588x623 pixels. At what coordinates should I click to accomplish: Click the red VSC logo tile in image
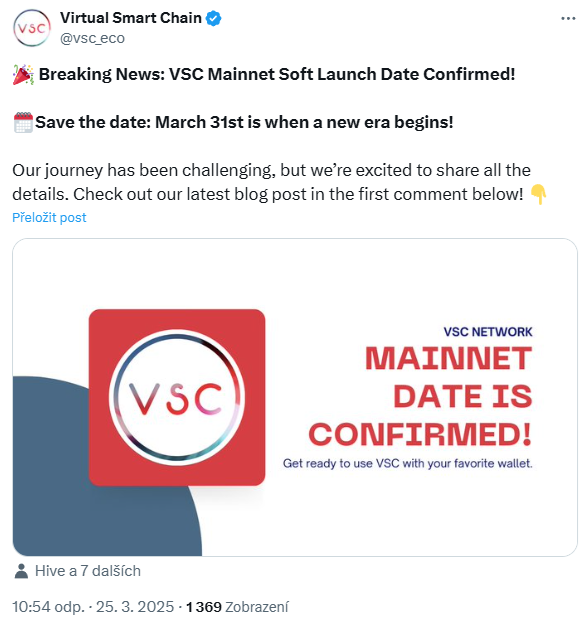click(x=177, y=397)
